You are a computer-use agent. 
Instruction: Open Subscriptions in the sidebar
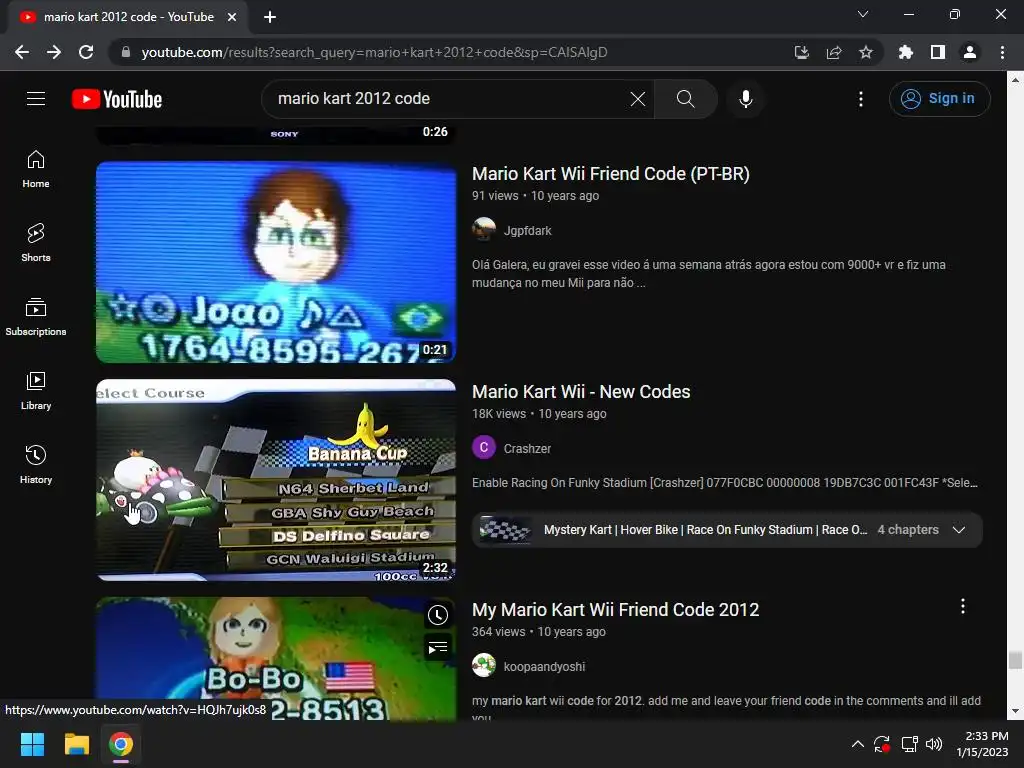point(36,317)
